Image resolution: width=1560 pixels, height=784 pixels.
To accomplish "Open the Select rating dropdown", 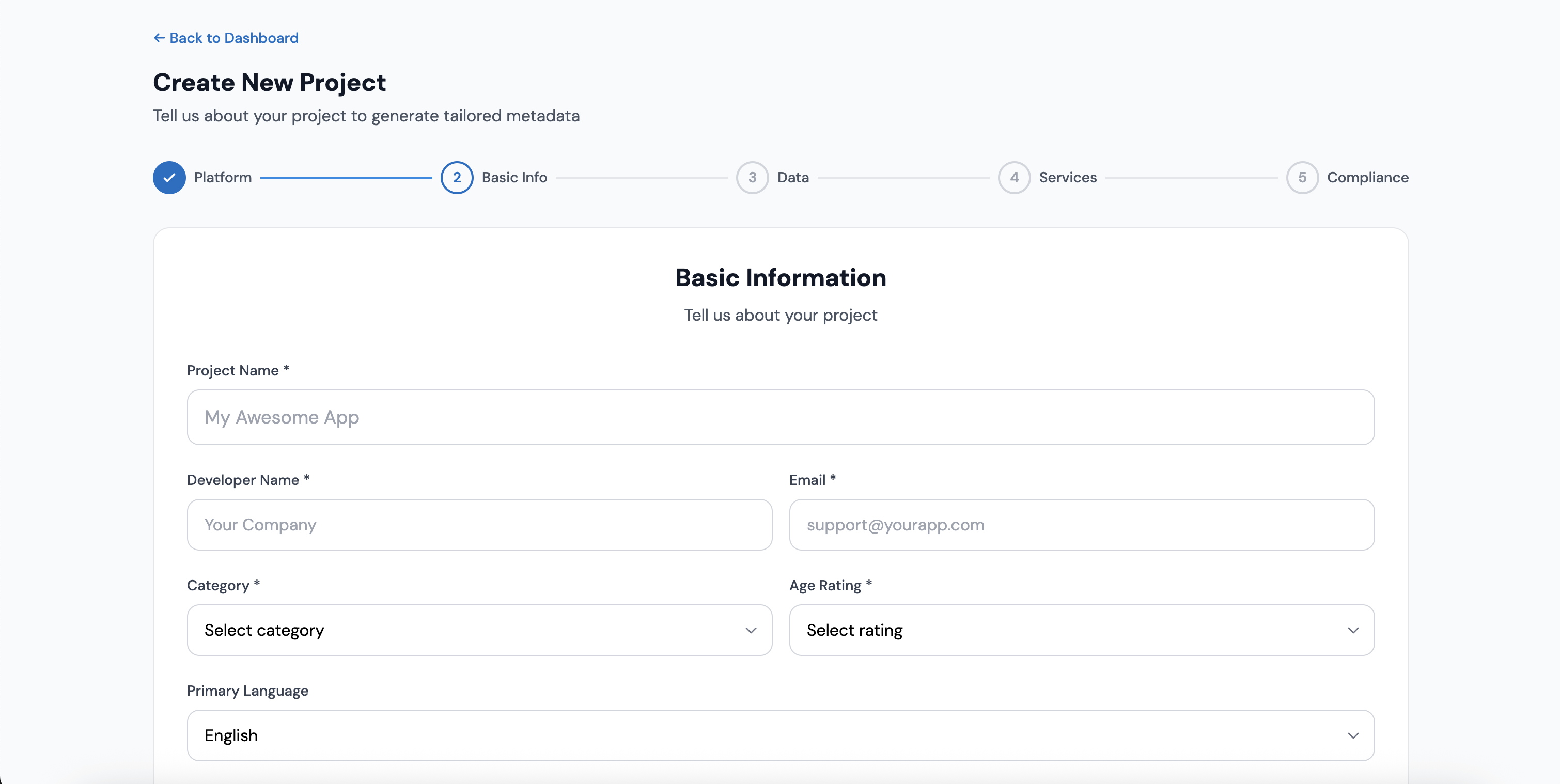I will pyautogui.click(x=1081, y=630).
